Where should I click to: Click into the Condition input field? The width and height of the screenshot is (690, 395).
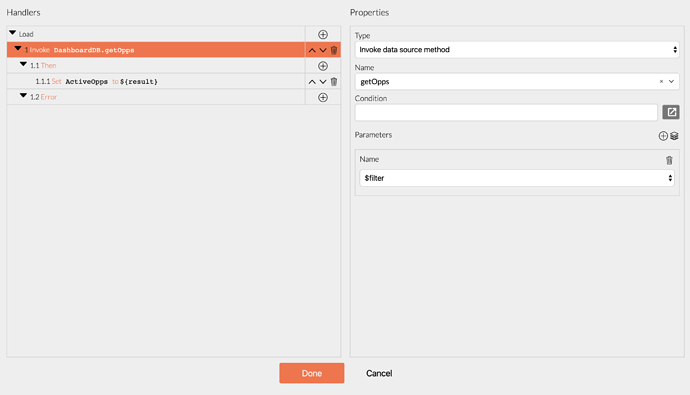pos(506,113)
